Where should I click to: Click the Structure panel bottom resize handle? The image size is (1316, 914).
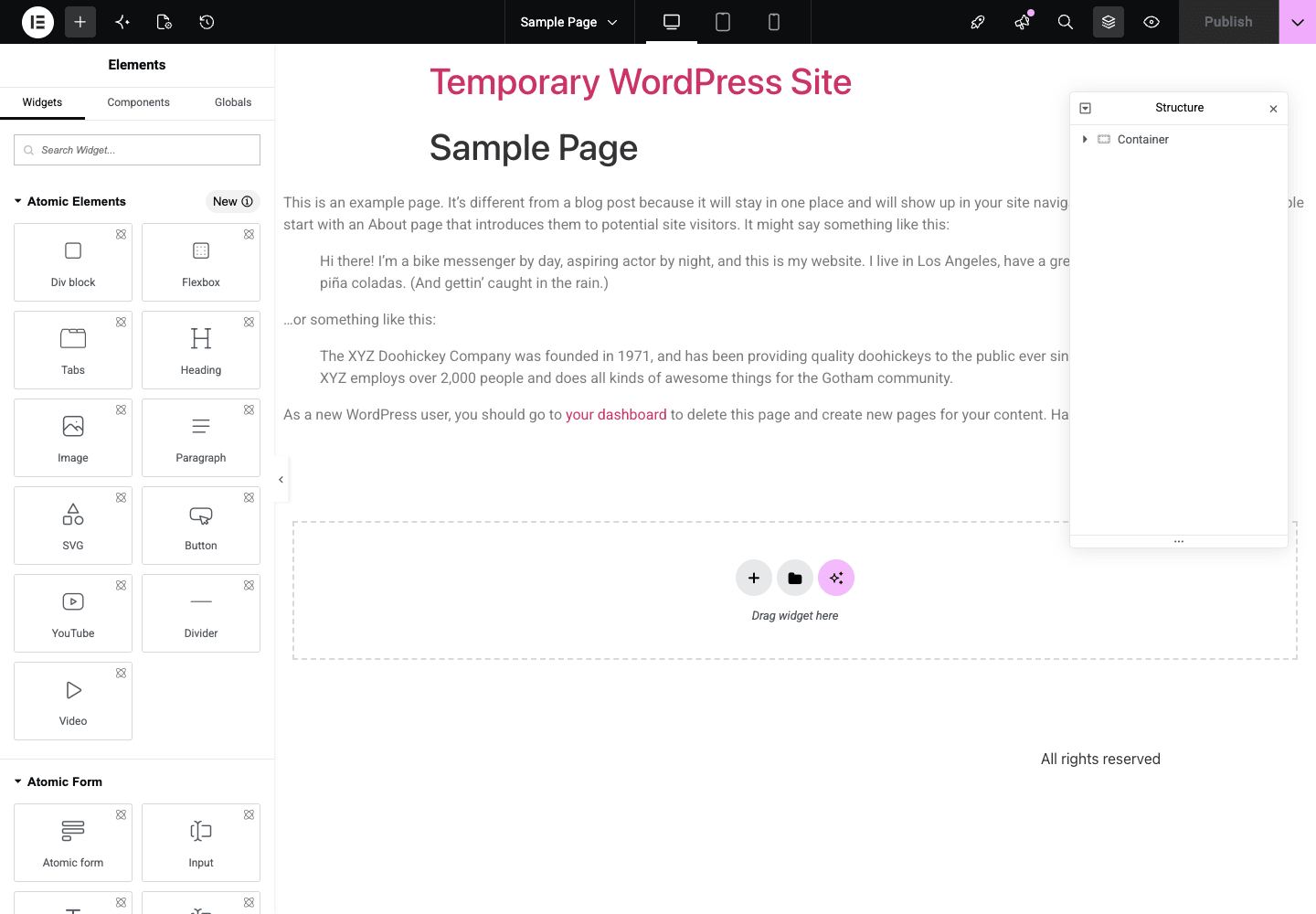coord(1179,541)
